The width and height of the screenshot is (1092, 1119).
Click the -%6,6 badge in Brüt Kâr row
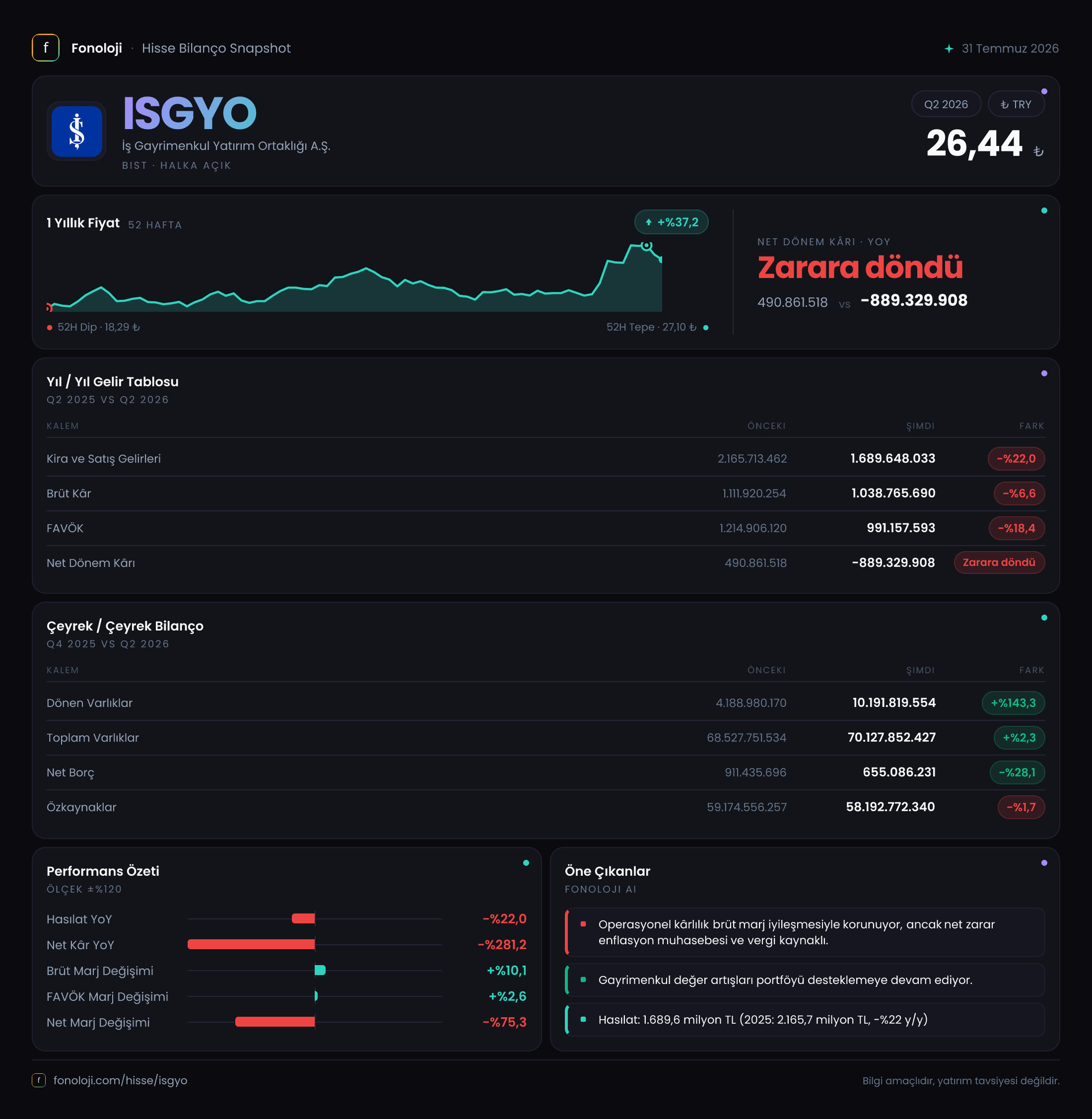coord(1019,493)
